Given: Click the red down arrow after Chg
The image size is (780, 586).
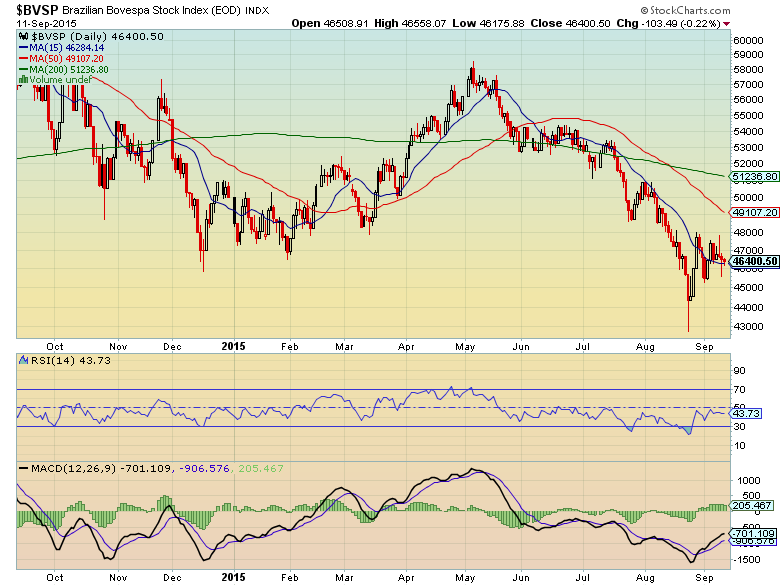Looking at the screenshot, I should pos(726,22).
